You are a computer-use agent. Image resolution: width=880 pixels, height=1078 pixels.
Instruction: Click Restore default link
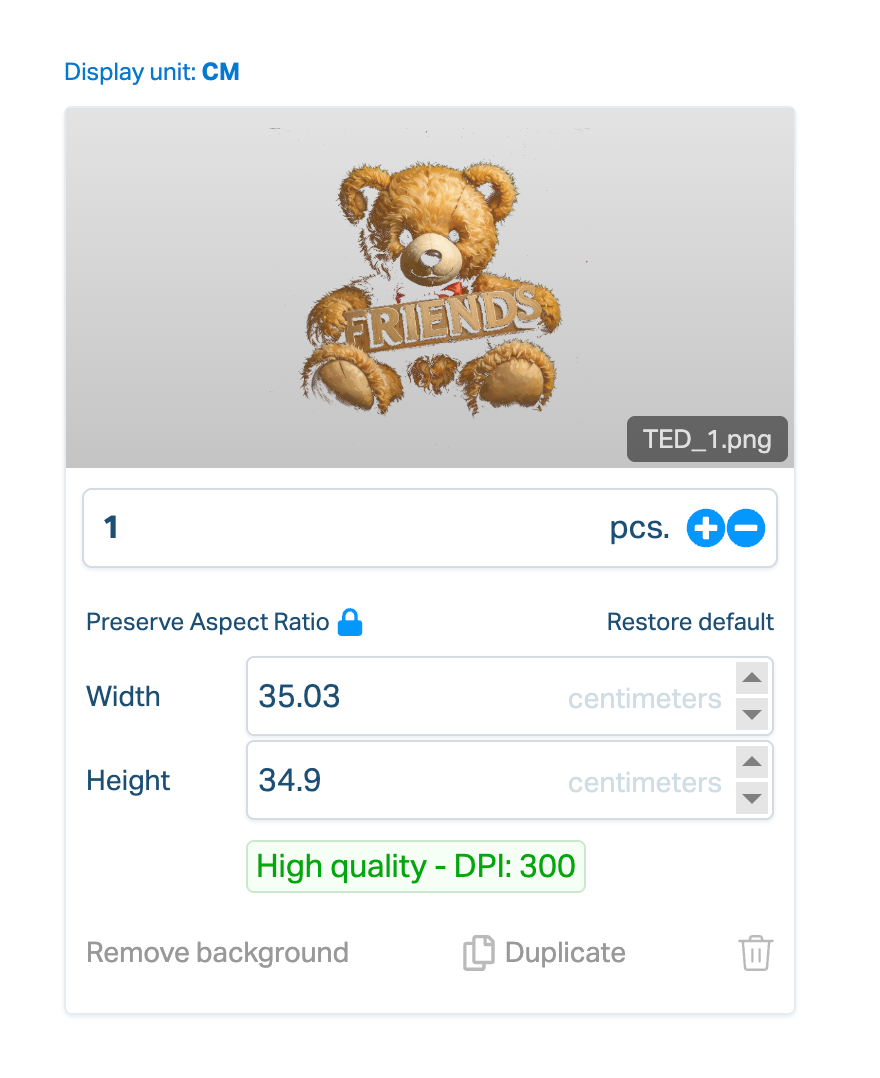pyautogui.click(x=690, y=622)
